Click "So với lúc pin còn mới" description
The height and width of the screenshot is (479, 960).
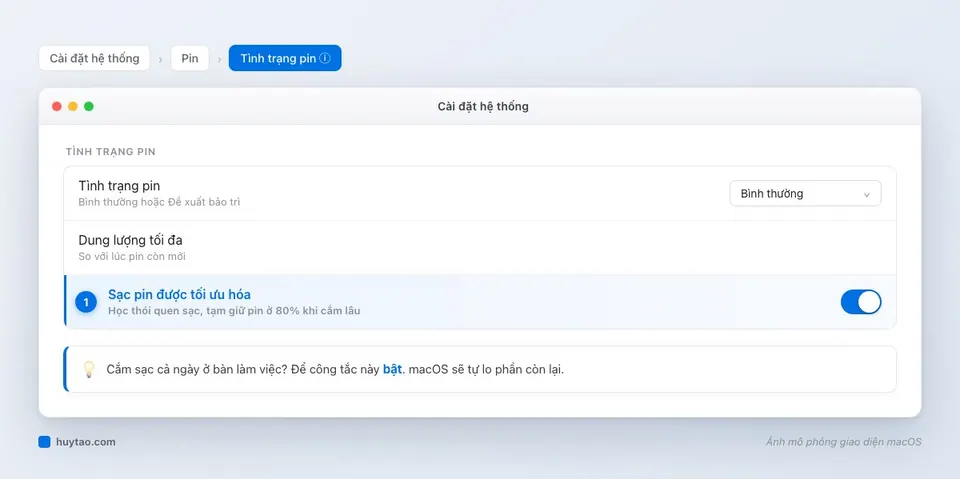coord(132,257)
